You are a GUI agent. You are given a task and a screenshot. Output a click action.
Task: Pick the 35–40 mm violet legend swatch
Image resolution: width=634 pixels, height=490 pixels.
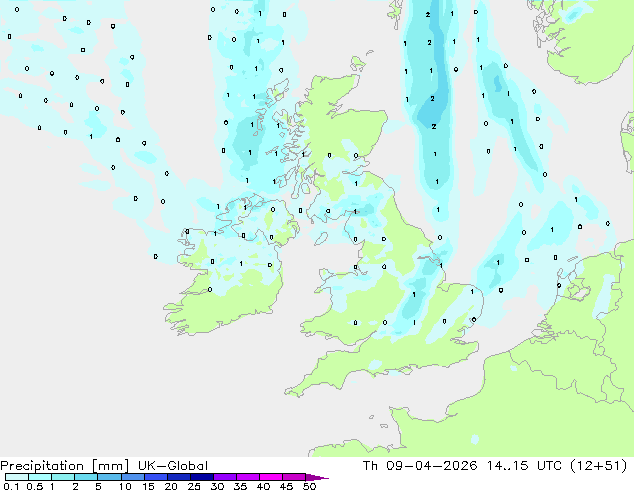247,477
